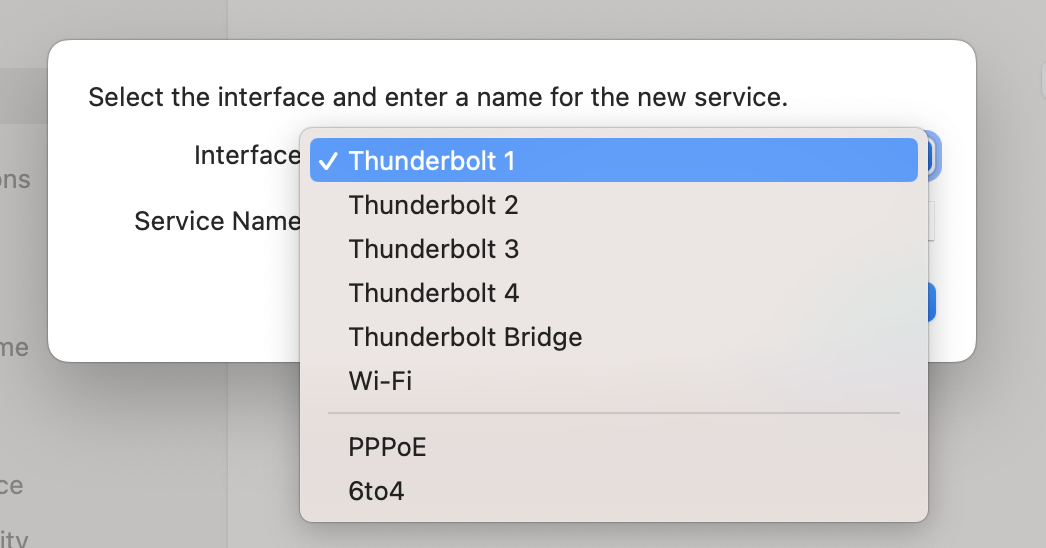1046x548 pixels.
Task: Focus the Service Name text field edge
Action: coord(931,221)
